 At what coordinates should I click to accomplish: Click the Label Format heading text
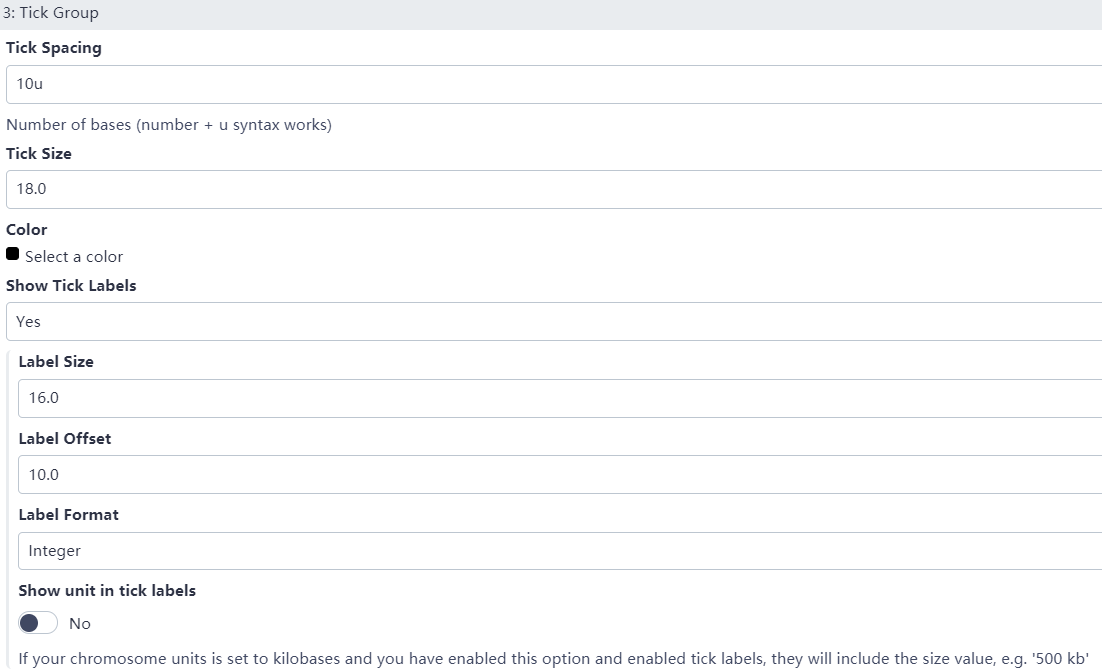(x=68, y=515)
